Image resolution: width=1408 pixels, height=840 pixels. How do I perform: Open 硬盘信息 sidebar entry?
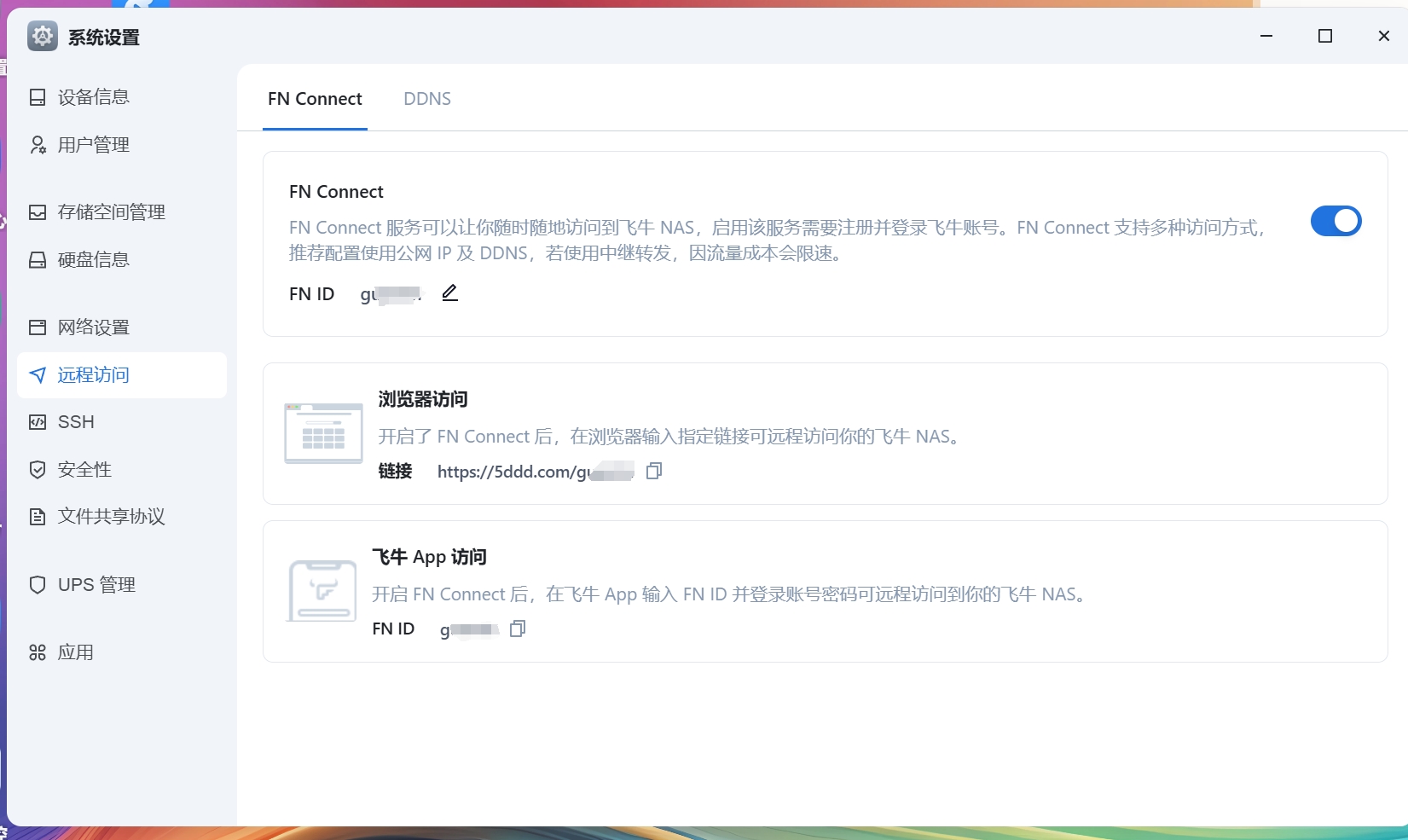point(122,260)
